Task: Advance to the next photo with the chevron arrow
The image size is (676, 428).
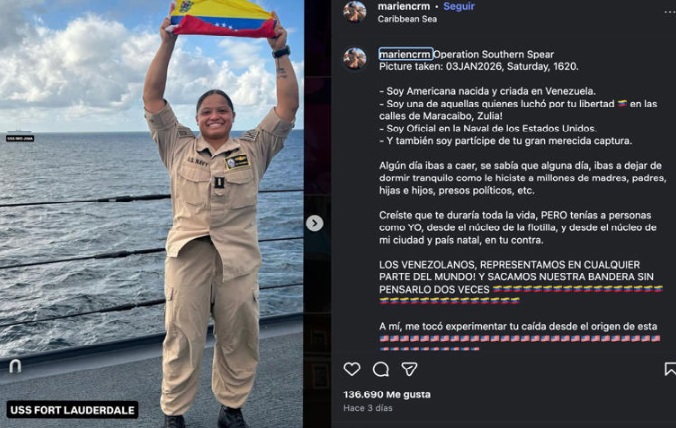Action: (x=315, y=223)
